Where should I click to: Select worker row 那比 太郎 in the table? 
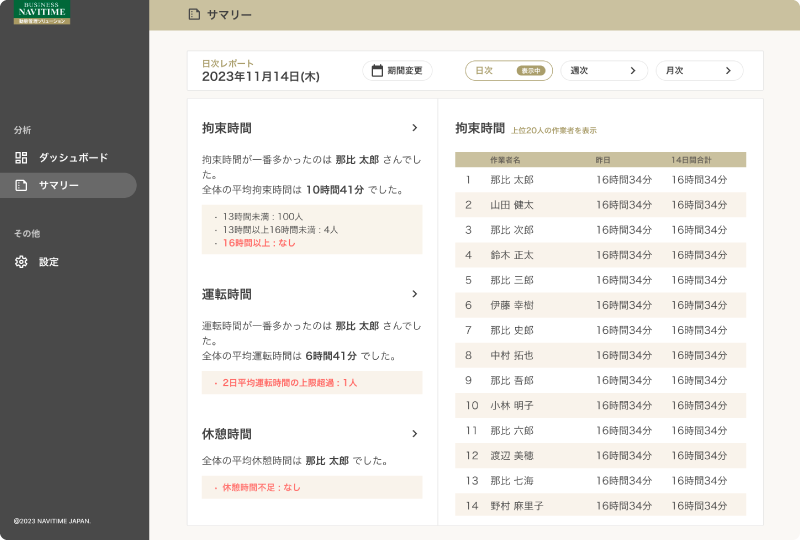click(601, 180)
